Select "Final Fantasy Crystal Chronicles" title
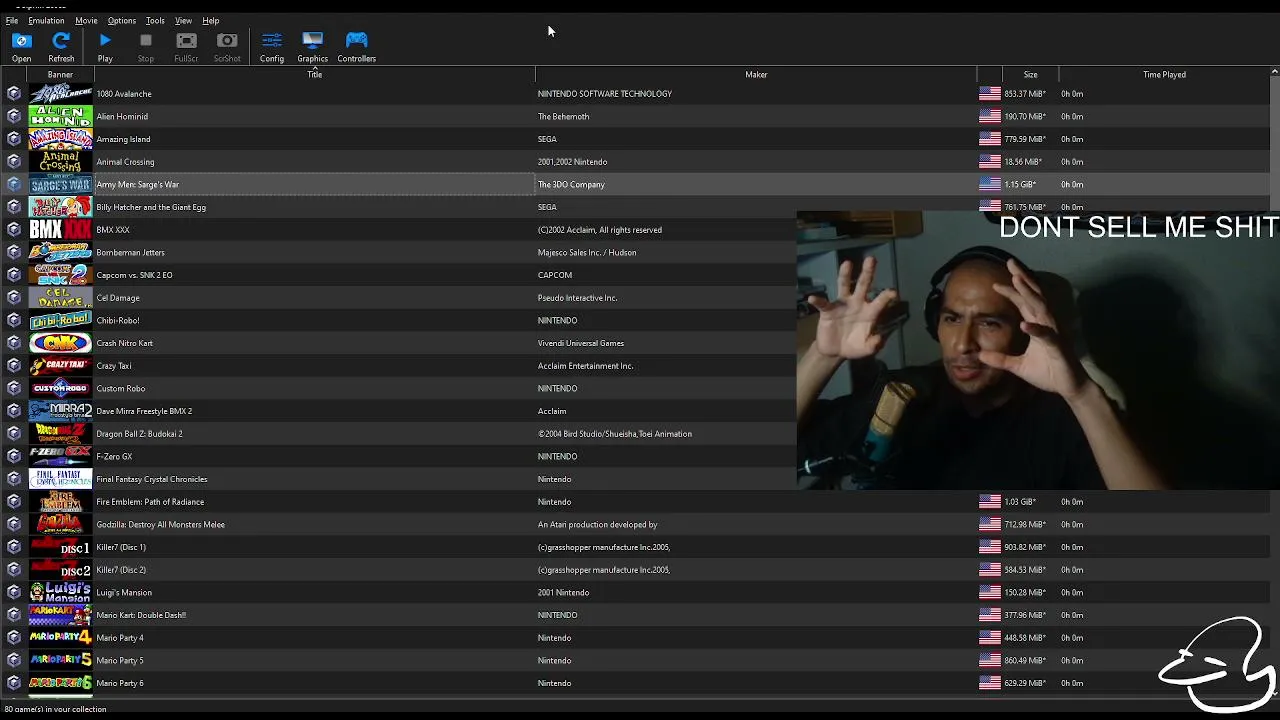 pyautogui.click(x=152, y=479)
